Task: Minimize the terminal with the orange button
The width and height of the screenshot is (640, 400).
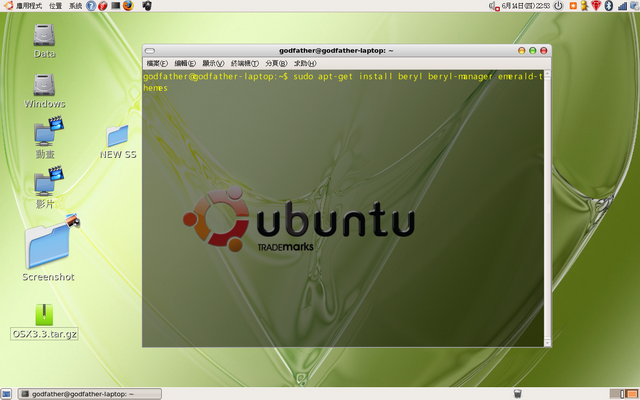Action: click(x=522, y=51)
